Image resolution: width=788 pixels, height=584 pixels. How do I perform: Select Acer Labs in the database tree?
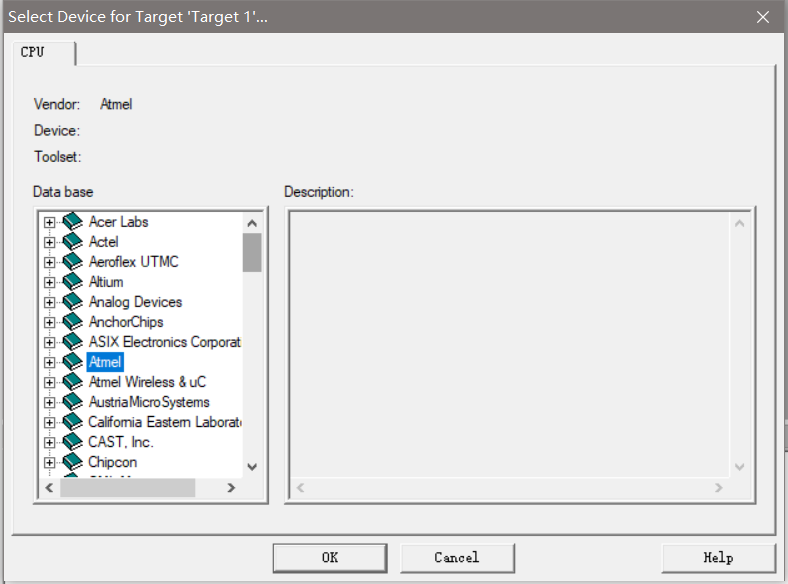[119, 222]
